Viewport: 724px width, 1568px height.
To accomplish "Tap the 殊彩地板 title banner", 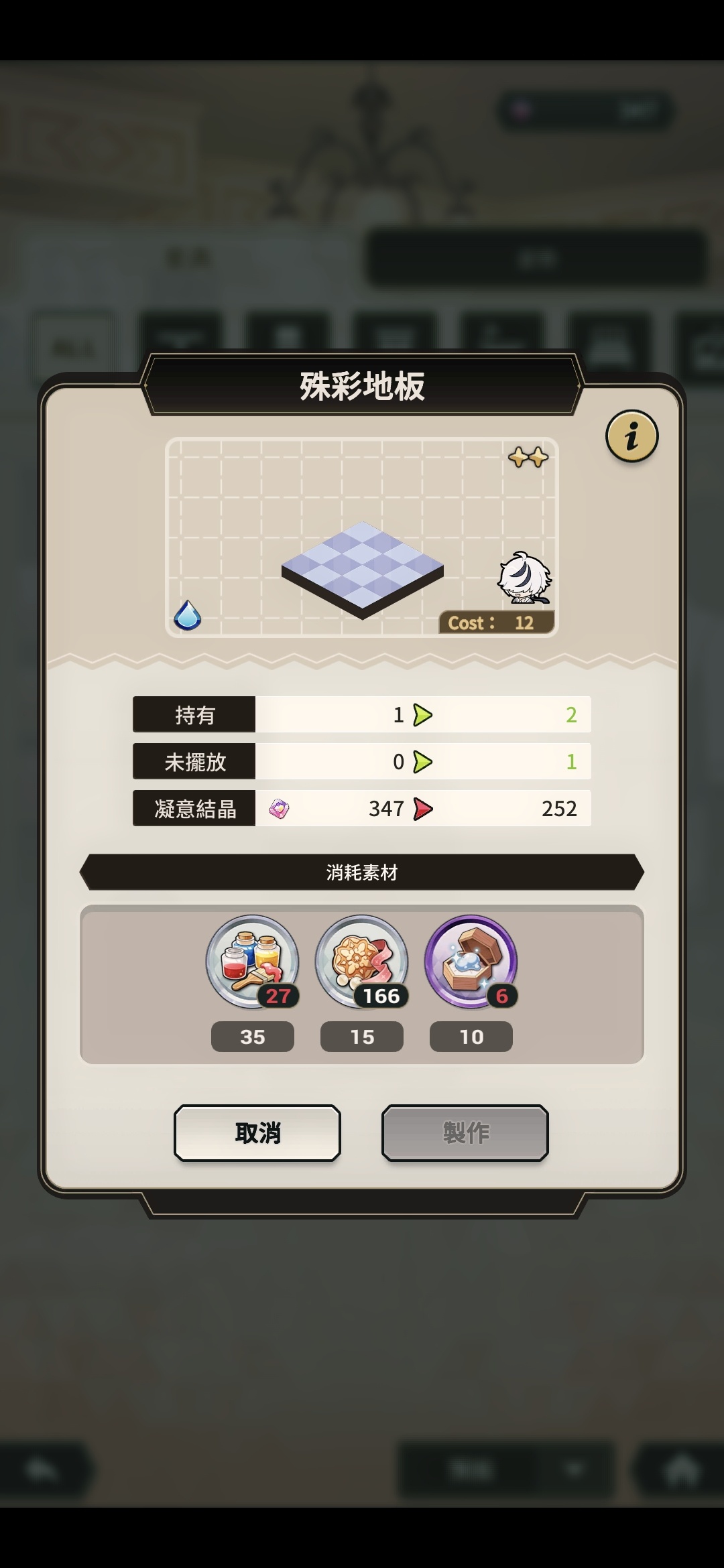I will tap(362, 386).
